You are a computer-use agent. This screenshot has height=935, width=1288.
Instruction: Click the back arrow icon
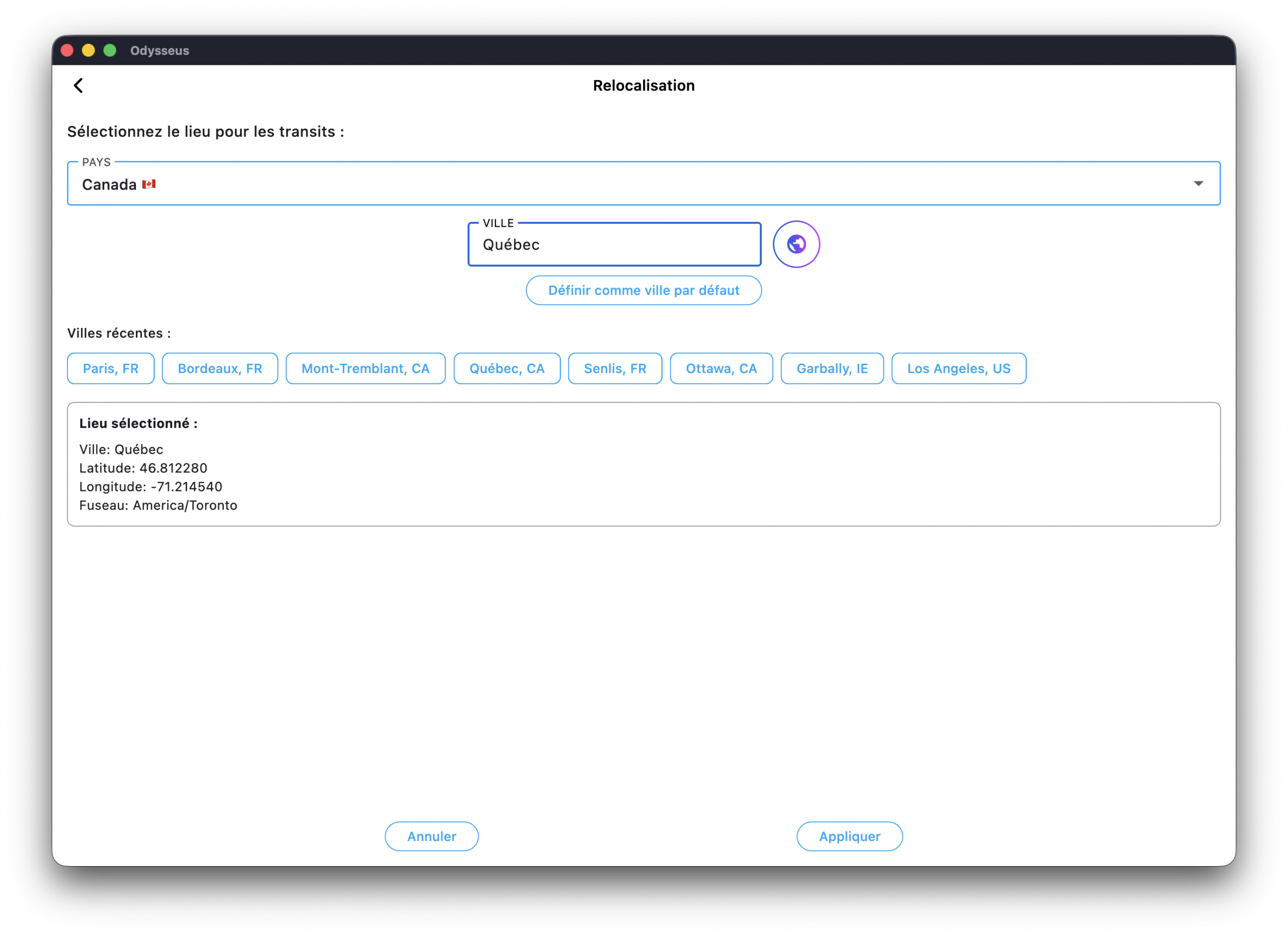78,86
